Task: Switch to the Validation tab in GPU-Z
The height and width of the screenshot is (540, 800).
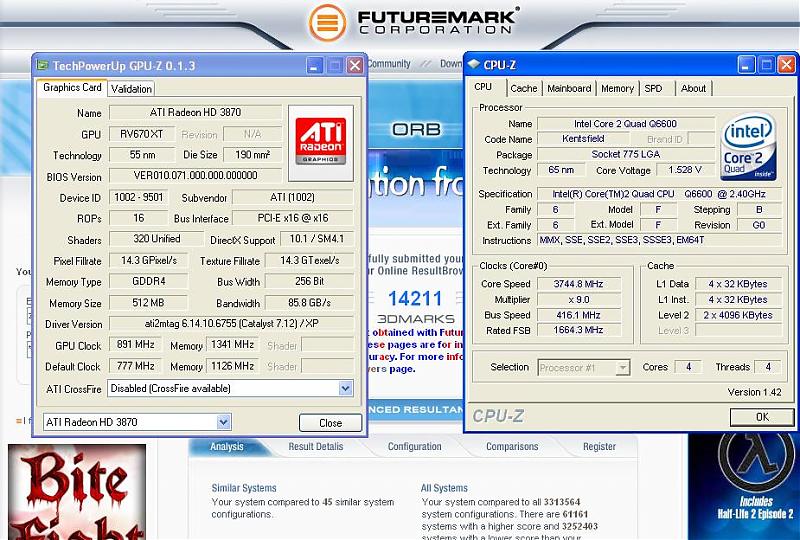Action: (x=131, y=89)
